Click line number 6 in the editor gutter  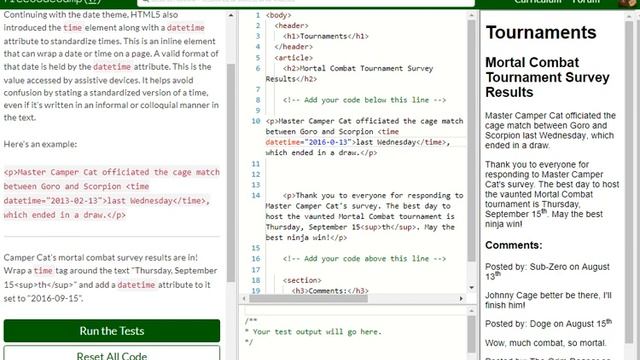tap(258, 68)
